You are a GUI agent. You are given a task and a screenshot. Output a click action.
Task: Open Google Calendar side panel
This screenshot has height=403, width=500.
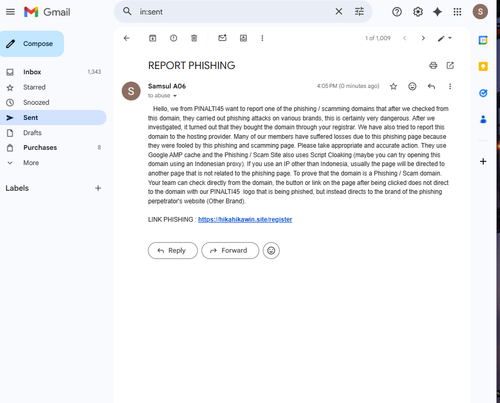click(483, 40)
